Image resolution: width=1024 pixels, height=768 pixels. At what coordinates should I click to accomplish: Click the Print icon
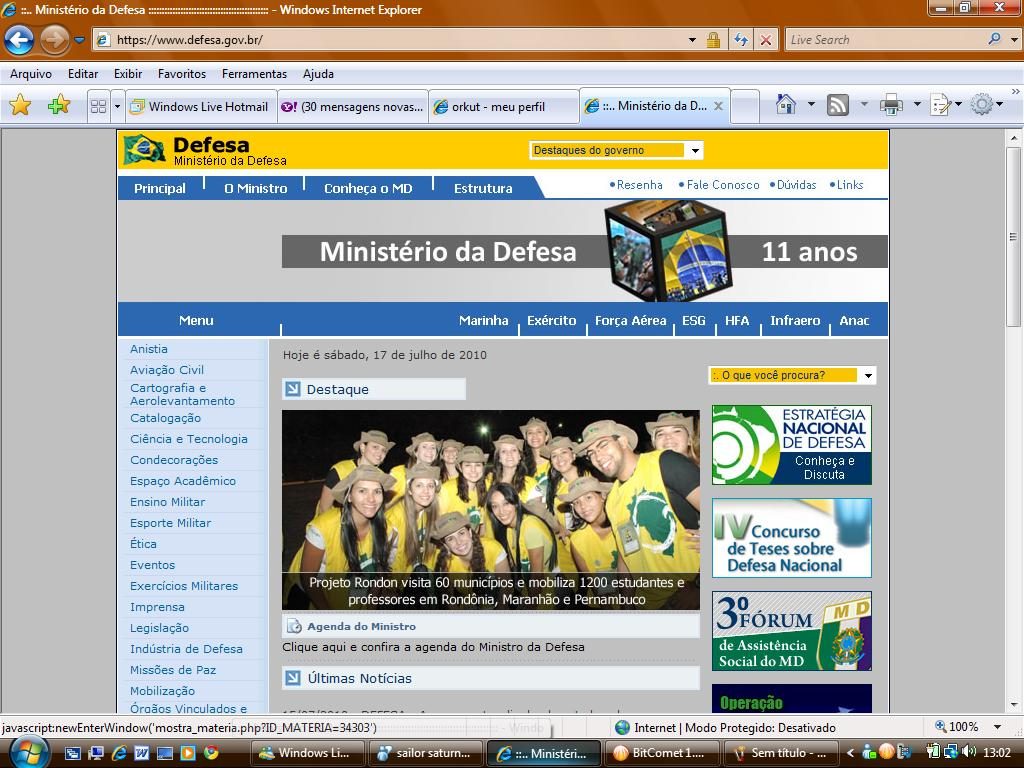point(891,104)
